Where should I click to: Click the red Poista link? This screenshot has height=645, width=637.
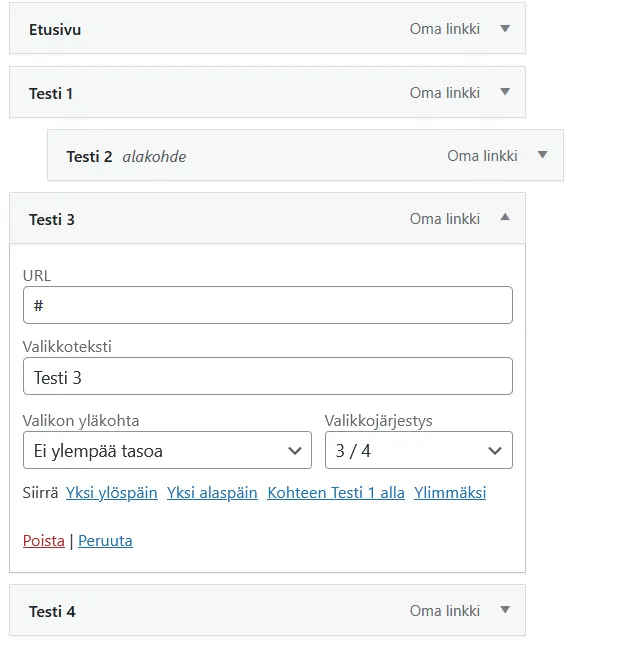(44, 541)
